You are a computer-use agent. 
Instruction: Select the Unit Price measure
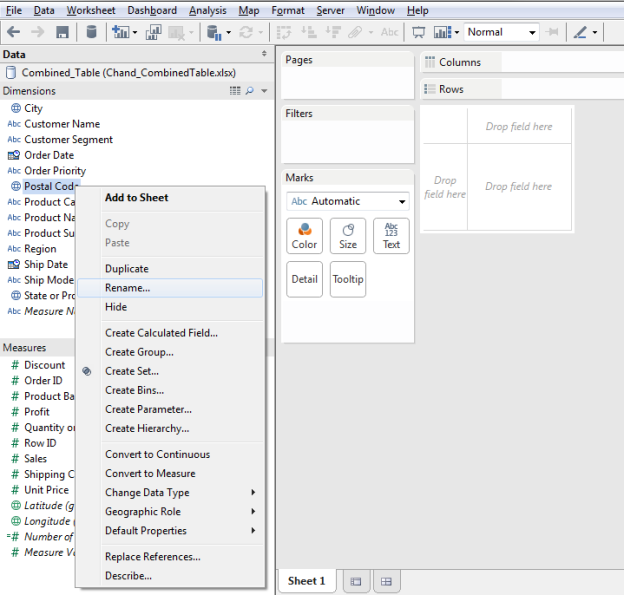coord(46,490)
